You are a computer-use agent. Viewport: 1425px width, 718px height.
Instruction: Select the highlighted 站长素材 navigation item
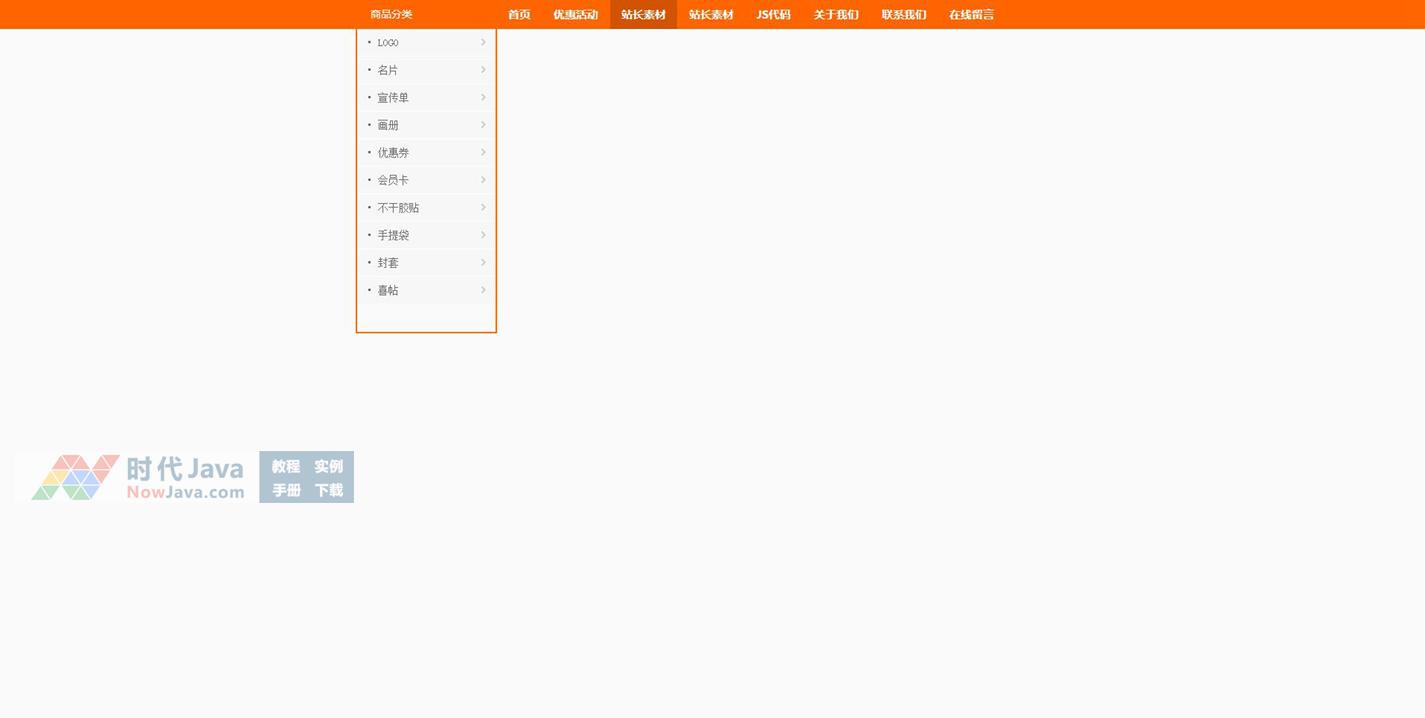643,14
